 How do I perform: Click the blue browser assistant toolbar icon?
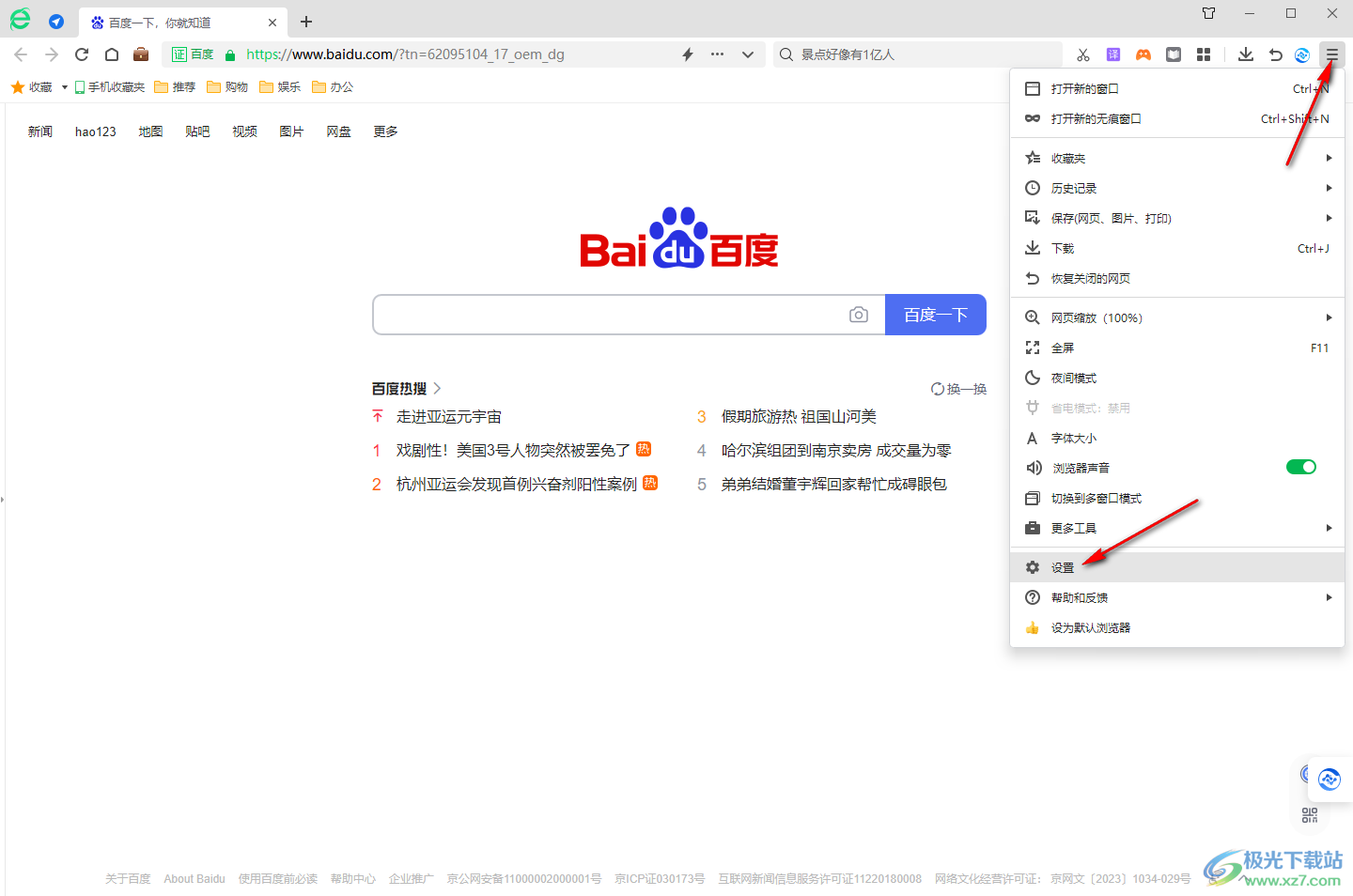point(1302,54)
